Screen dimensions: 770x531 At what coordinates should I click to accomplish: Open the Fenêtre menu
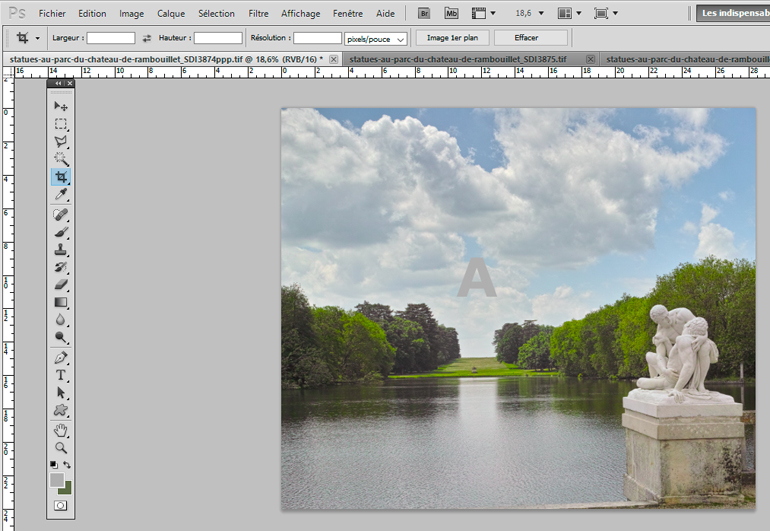348,14
